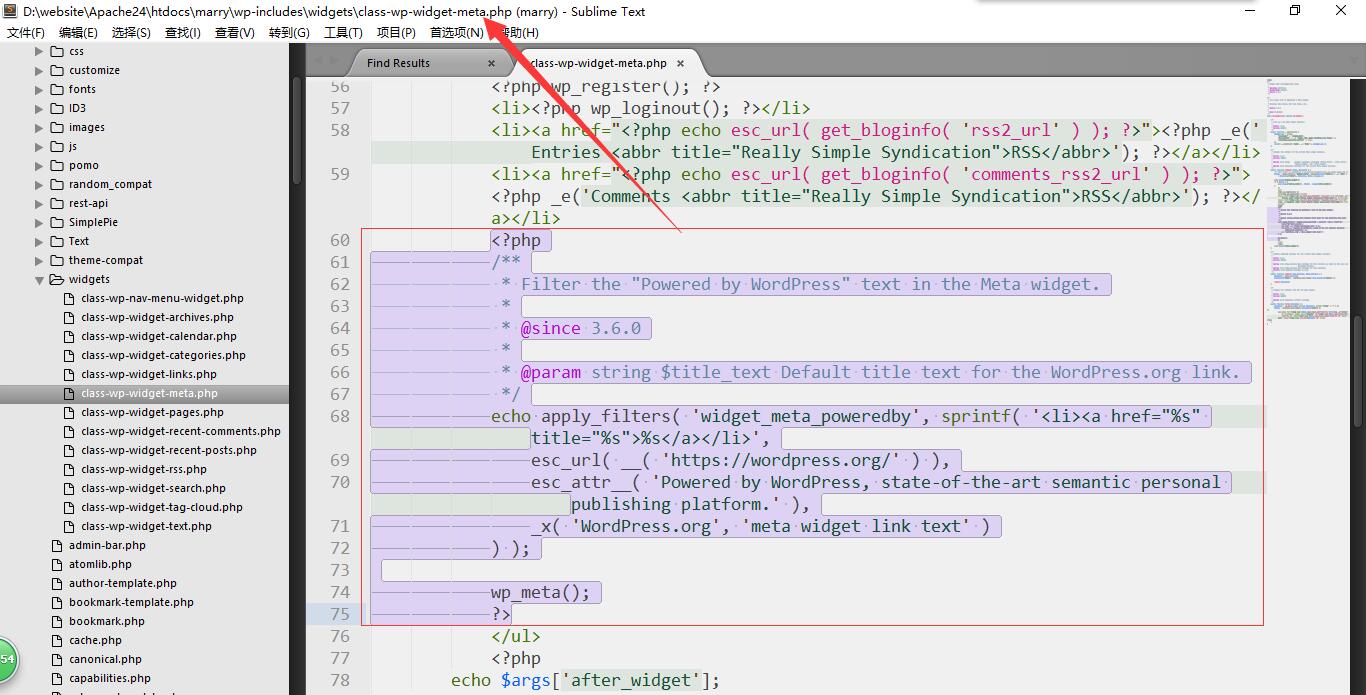Screen dimensions: 1366x695
Task: Click file icon beside class-wp-widget-rss.php
Action: pyautogui.click(x=69, y=470)
